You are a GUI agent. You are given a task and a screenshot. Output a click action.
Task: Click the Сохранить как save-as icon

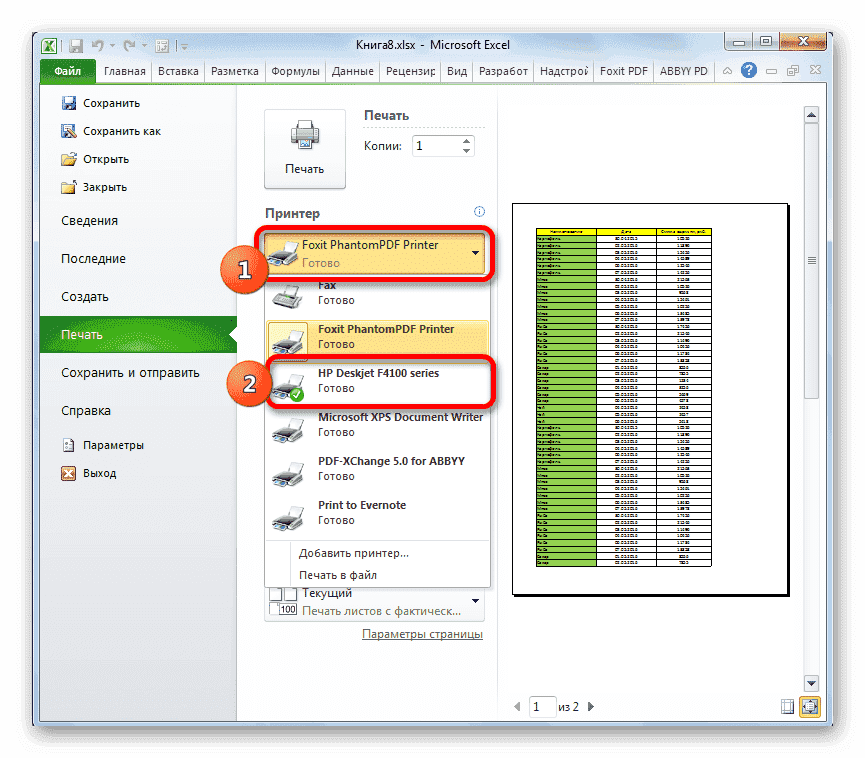tap(69, 131)
